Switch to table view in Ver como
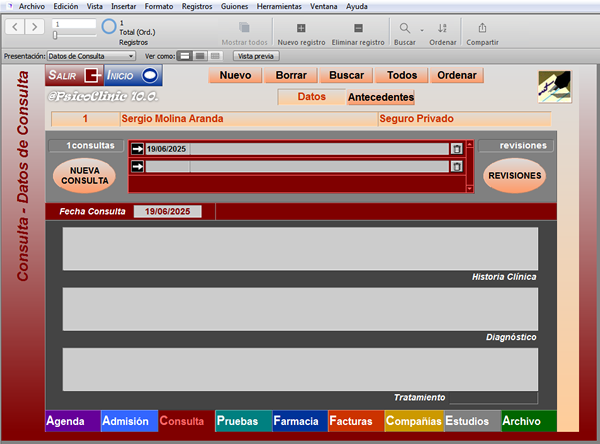Viewport: 600px width, 444px height. 215,56
